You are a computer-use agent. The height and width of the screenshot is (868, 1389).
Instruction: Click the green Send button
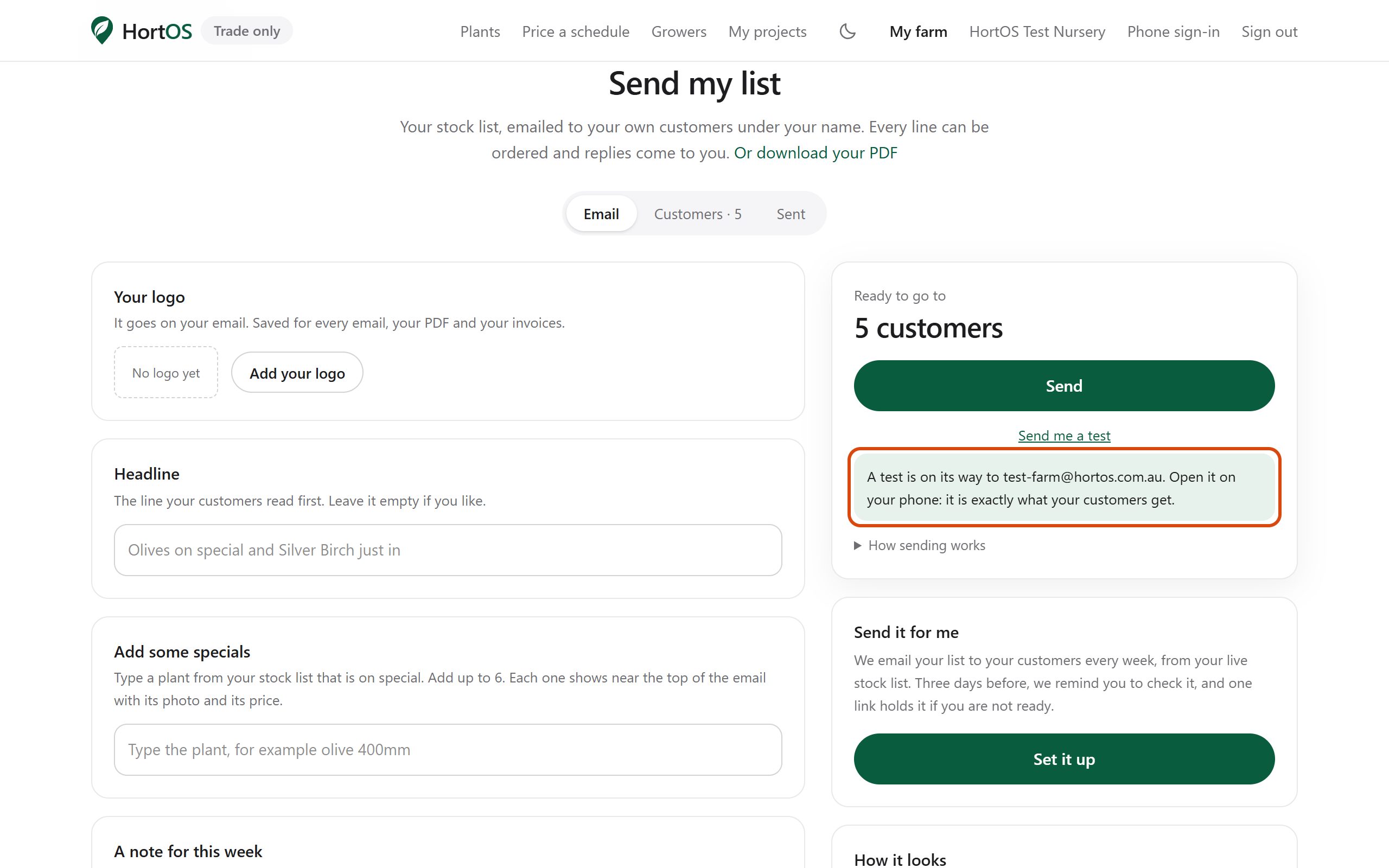click(1063, 386)
